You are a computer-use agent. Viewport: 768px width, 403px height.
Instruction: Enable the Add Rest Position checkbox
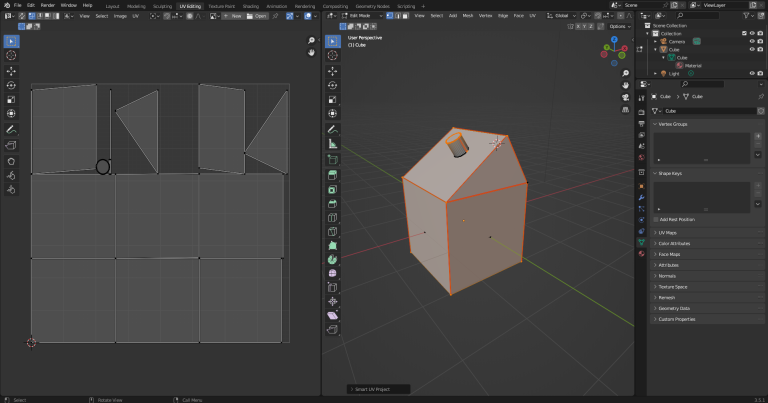[x=658, y=219]
